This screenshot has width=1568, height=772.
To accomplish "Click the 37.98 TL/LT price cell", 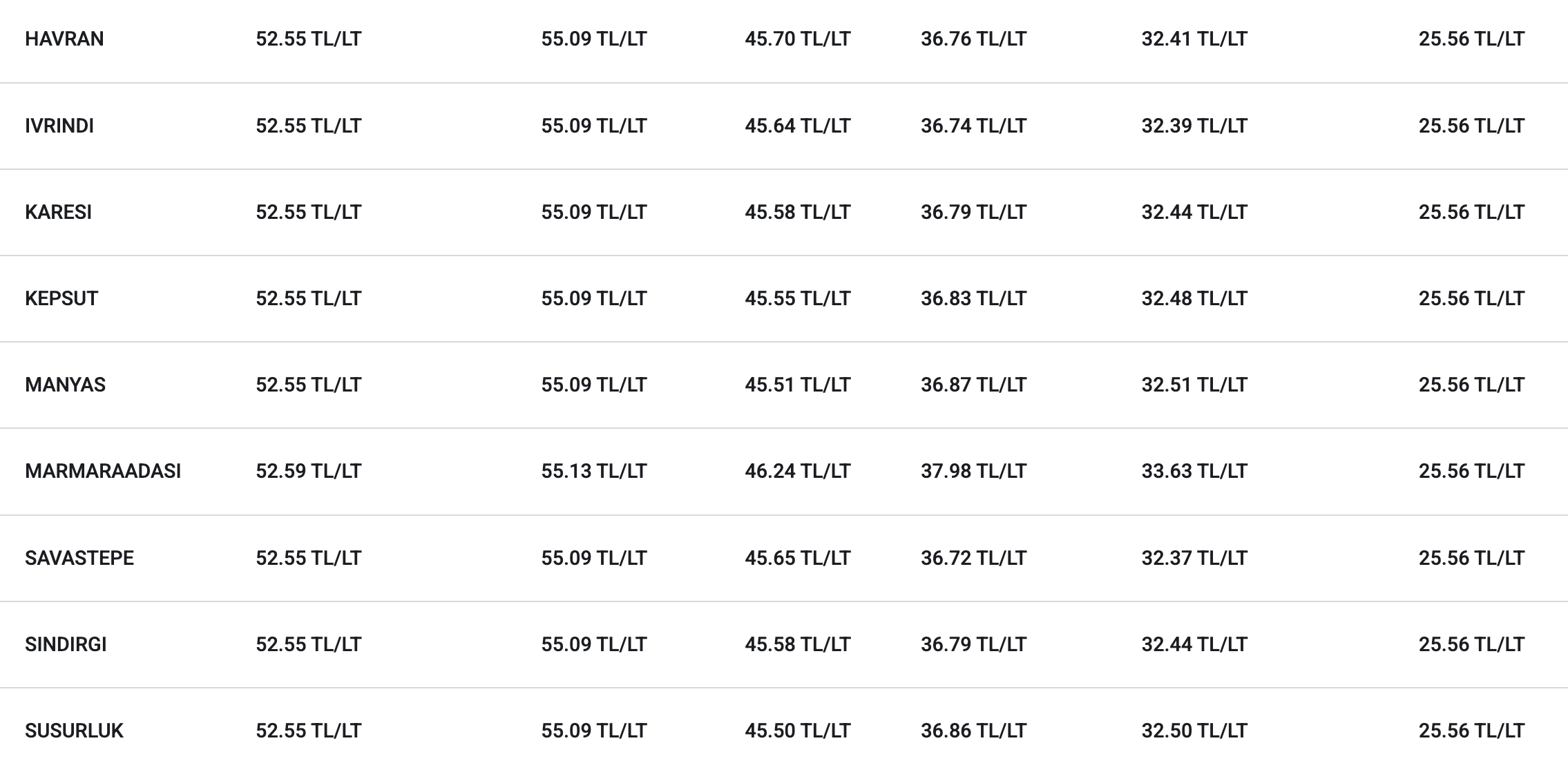I will [x=974, y=471].
